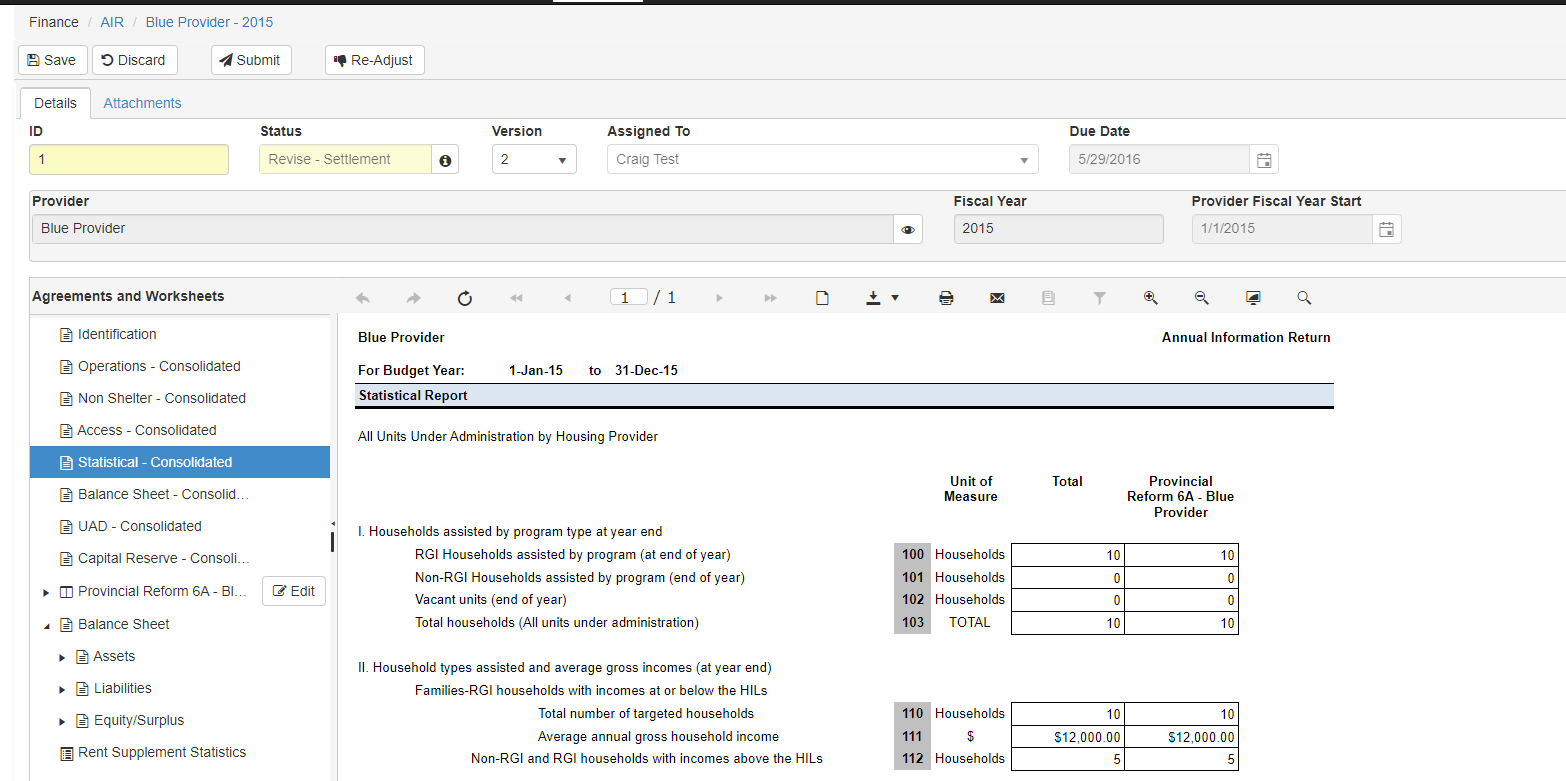Toggle full page view with the blank page icon
This screenshot has height=781, width=1566.
click(822, 298)
